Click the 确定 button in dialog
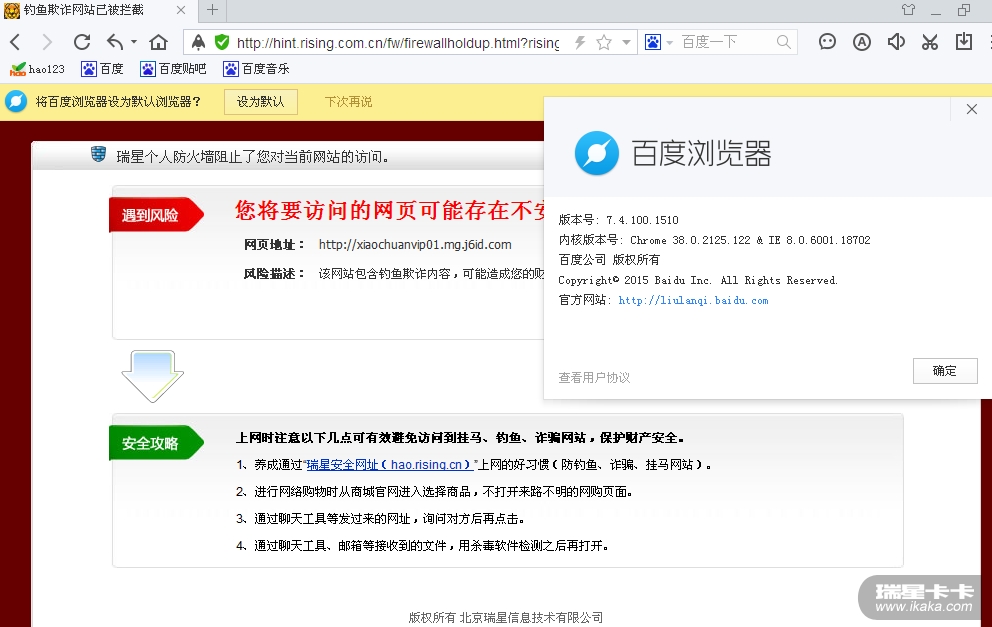 pyautogui.click(x=945, y=371)
